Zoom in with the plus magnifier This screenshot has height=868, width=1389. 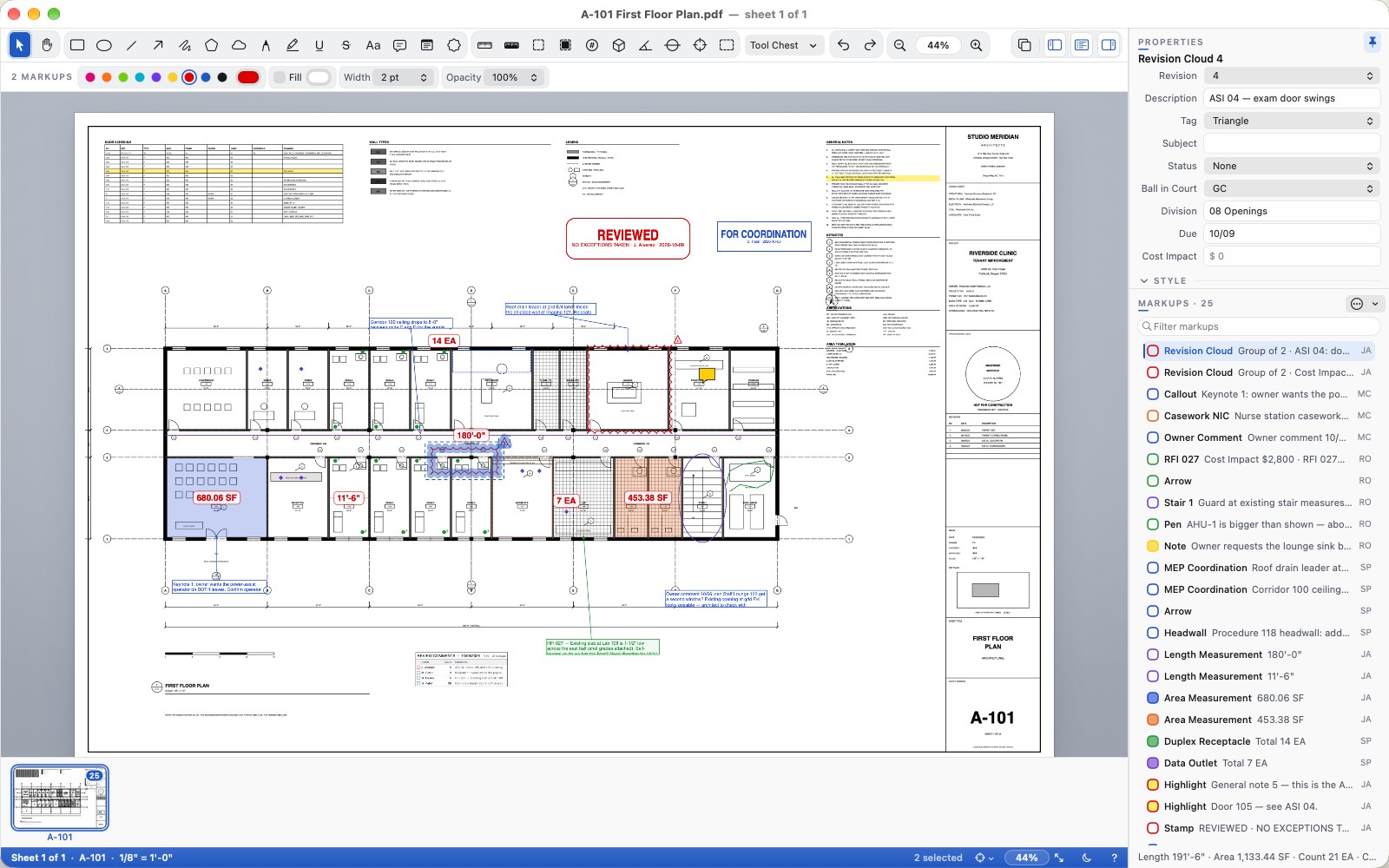(977, 45)
